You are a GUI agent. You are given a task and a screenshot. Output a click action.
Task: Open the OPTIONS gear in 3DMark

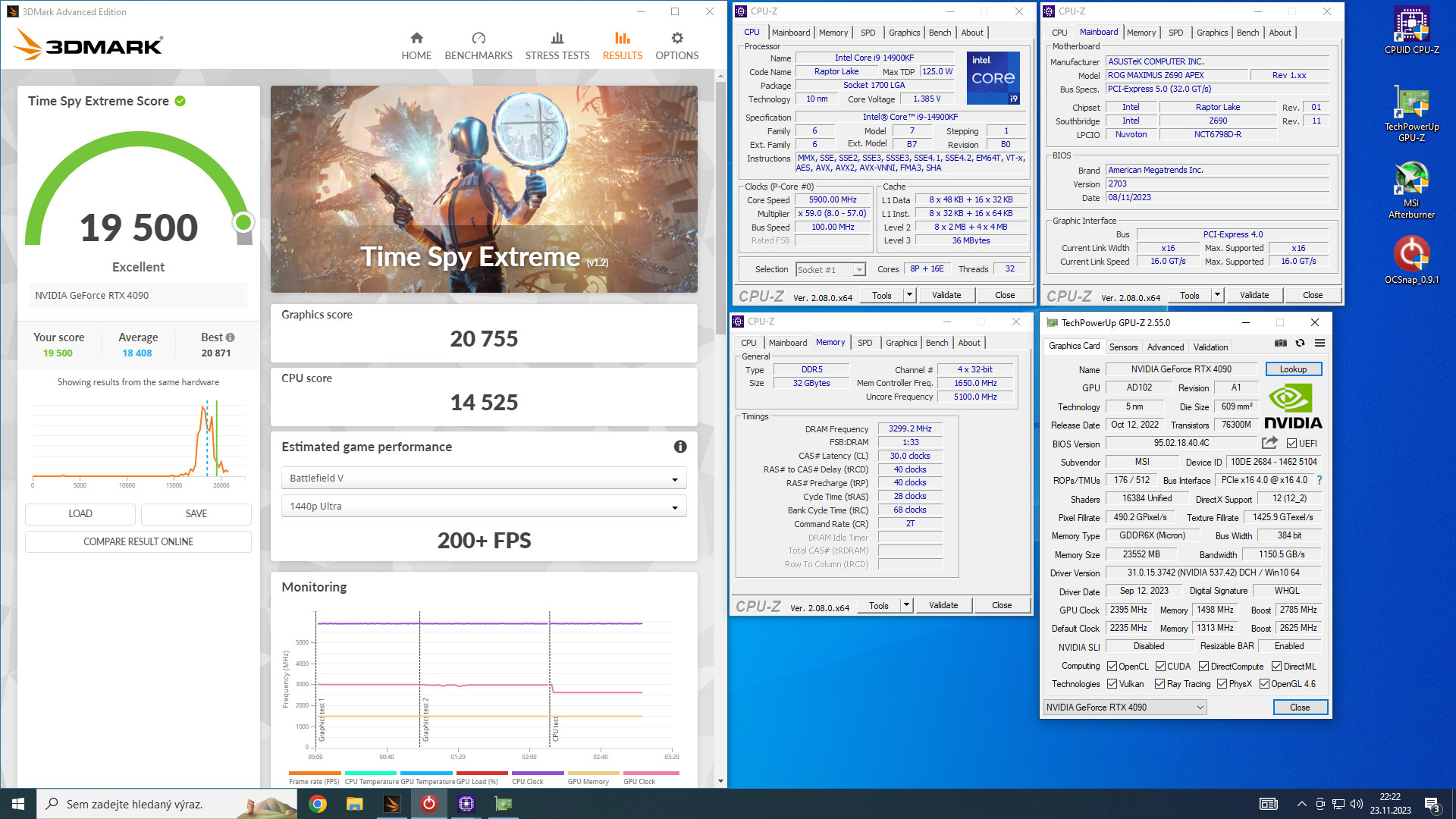677,45
